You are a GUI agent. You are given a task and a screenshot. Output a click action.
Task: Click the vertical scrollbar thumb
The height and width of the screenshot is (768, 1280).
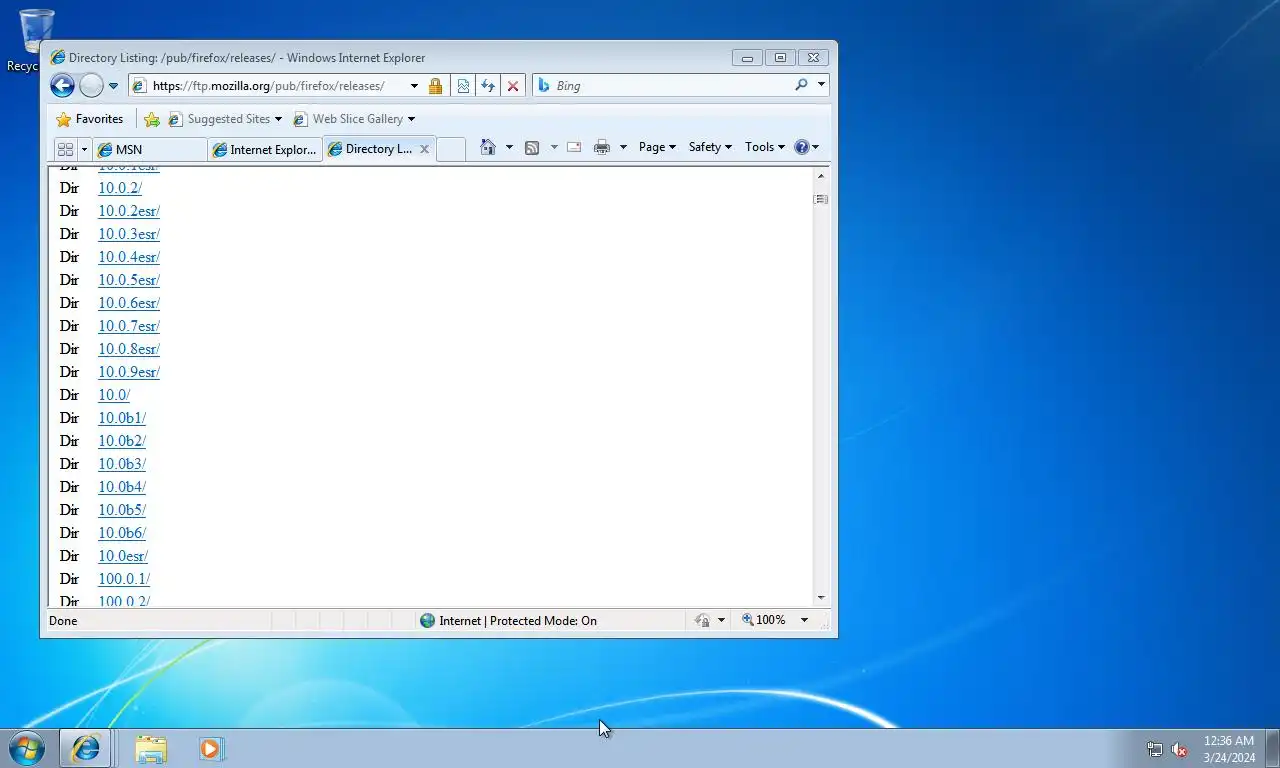821,199
